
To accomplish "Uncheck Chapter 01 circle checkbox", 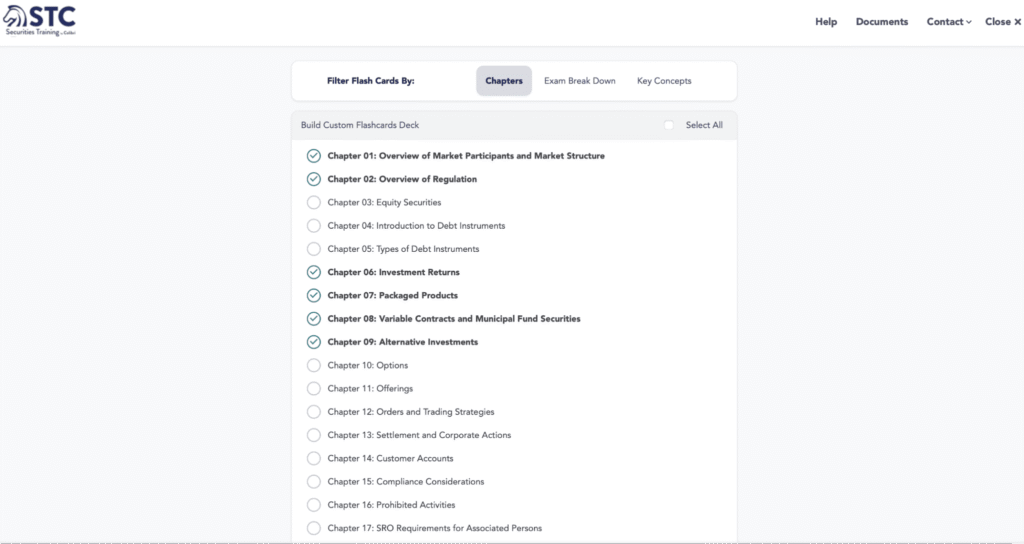I will [313, 155].
